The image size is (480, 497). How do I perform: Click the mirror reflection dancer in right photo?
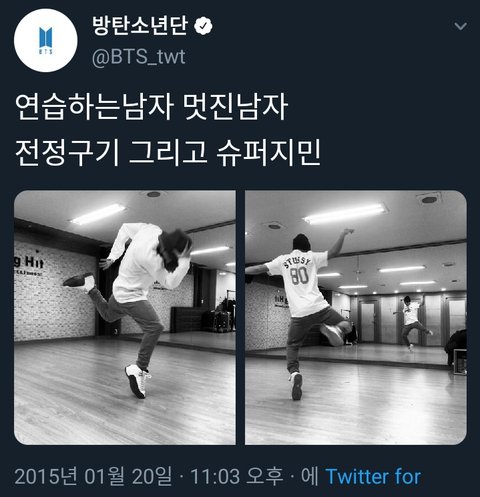tap(412, 323)
